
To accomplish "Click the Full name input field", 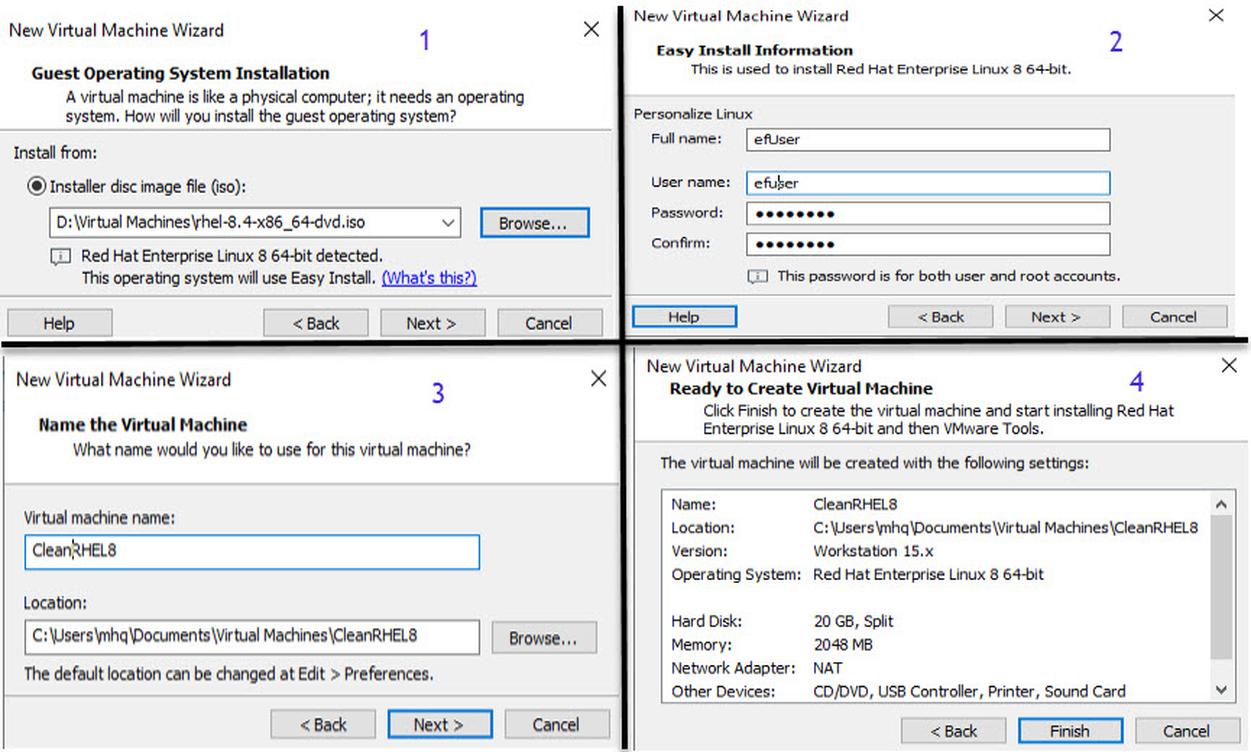I will click(927, 139).
